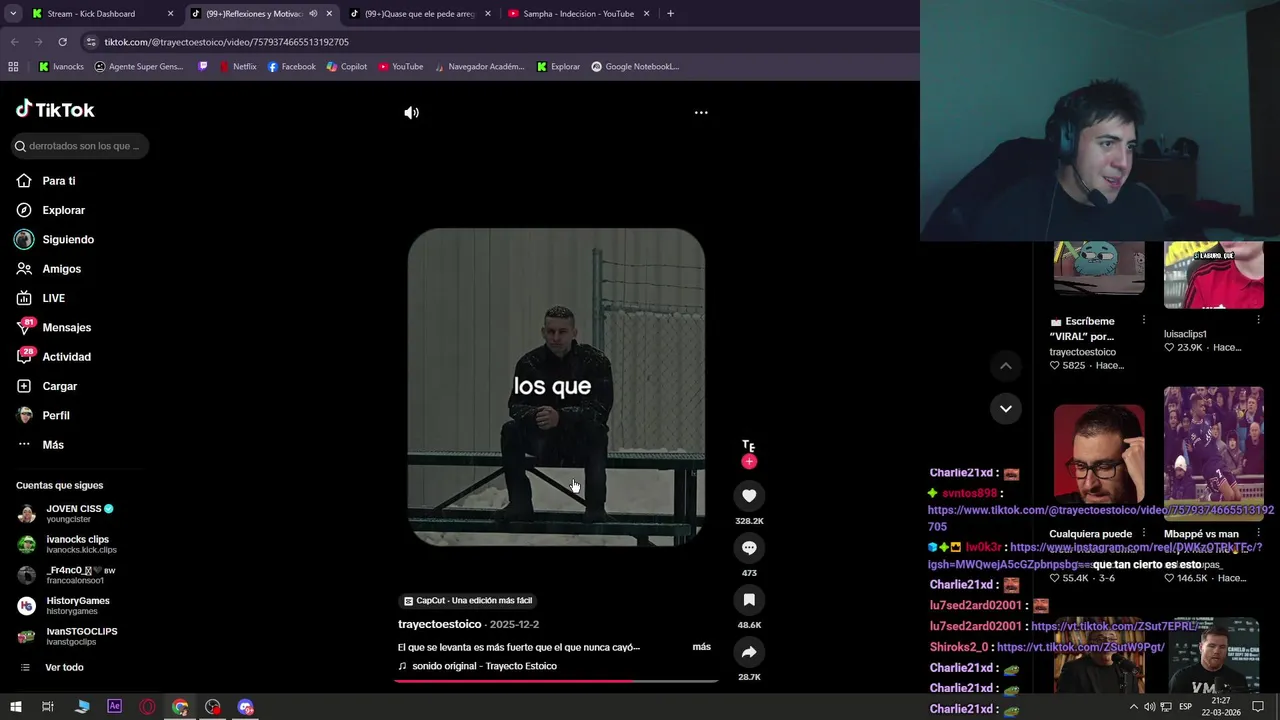1280x720 pixels.
Task: Open the Chrome apps grid icon
Action: 13,67
